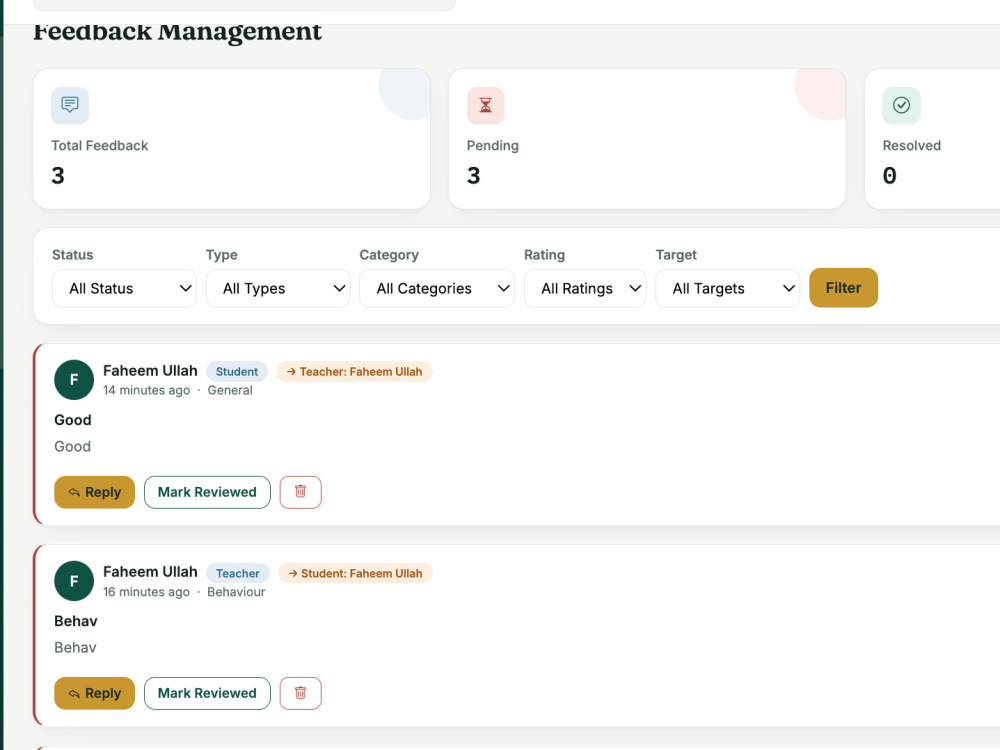This screenshot has width=1000, height=750.
Task: Mark the Behav feedback as reviewed
Action: 207,693
